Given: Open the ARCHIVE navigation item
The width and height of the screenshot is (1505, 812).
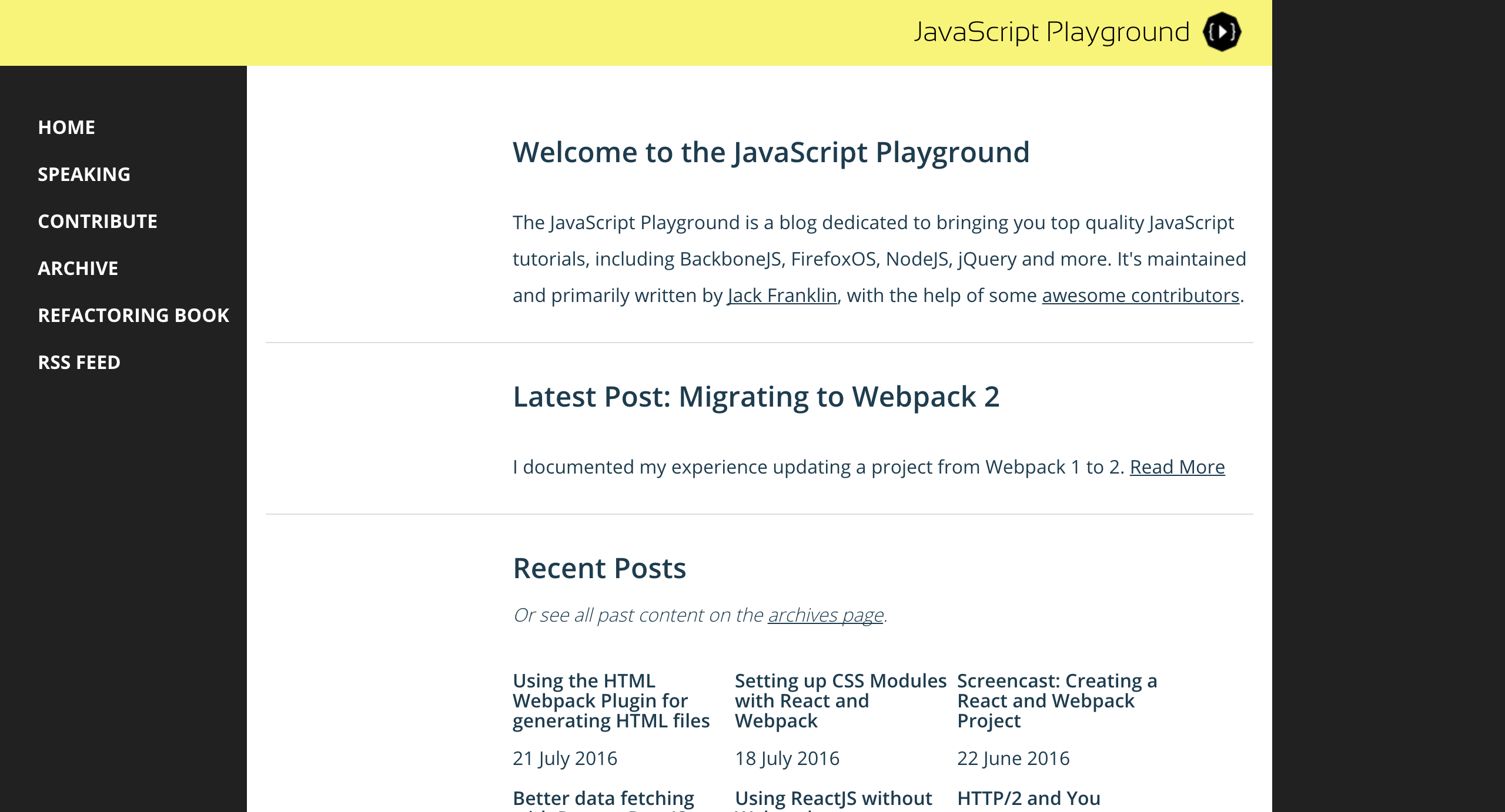Looking at the screenshot, I should pos(78,268).
